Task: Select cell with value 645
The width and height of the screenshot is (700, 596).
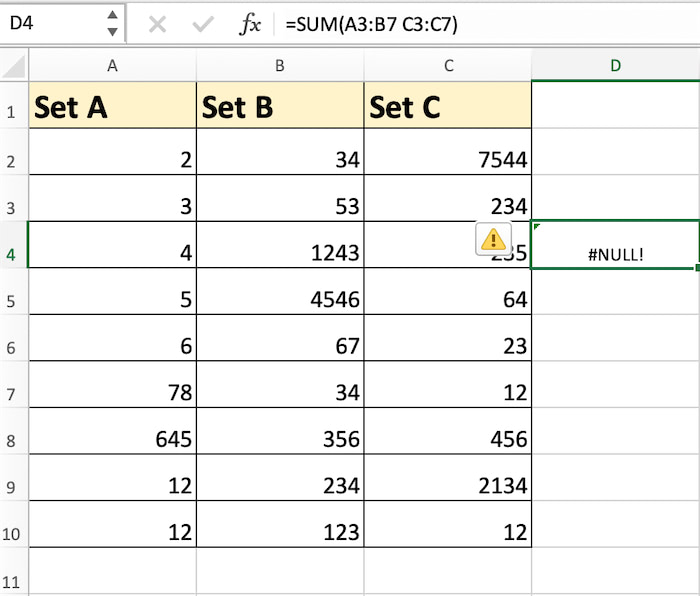Action: (113, 431)
